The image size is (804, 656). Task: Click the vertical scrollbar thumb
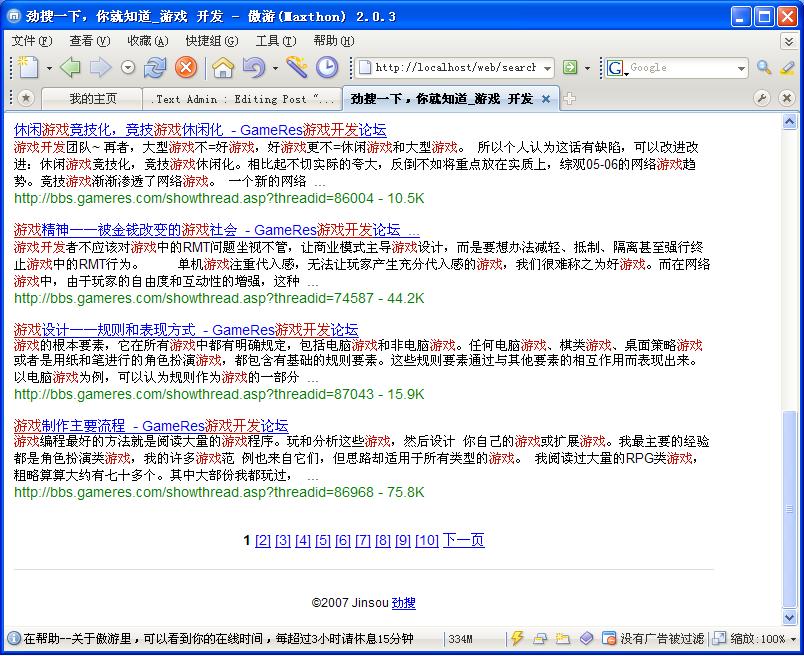[x=789, y=509]
